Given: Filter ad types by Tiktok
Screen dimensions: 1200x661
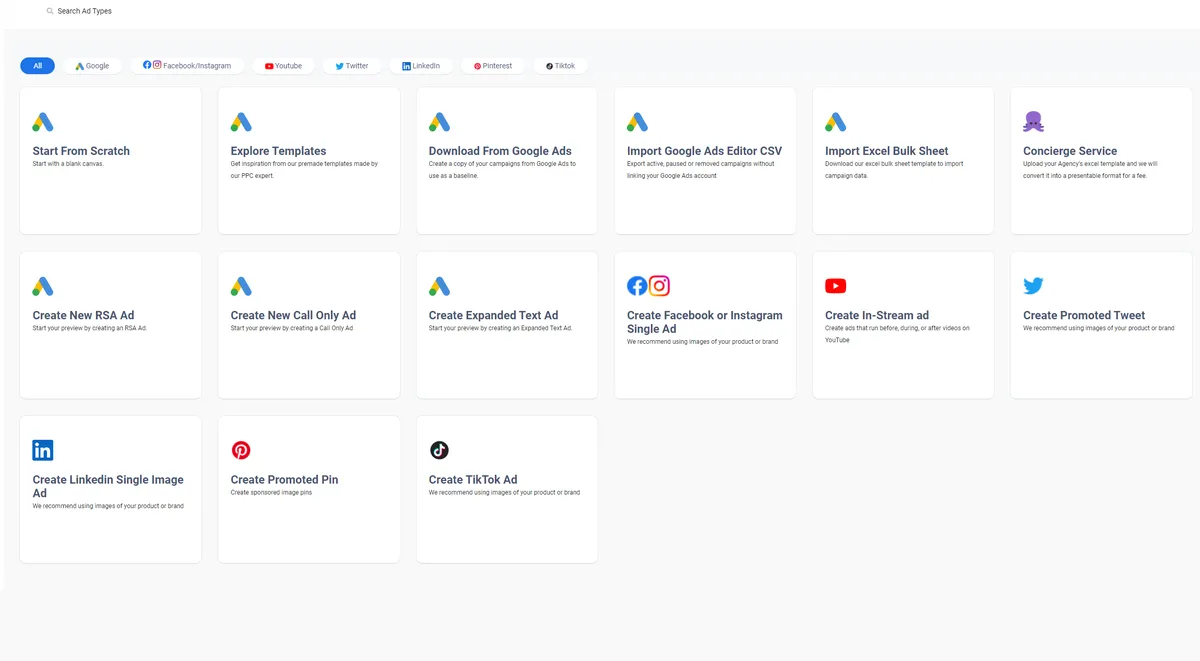Looking at the screenshot, I should pyautogui.click(x=561, y=66).
